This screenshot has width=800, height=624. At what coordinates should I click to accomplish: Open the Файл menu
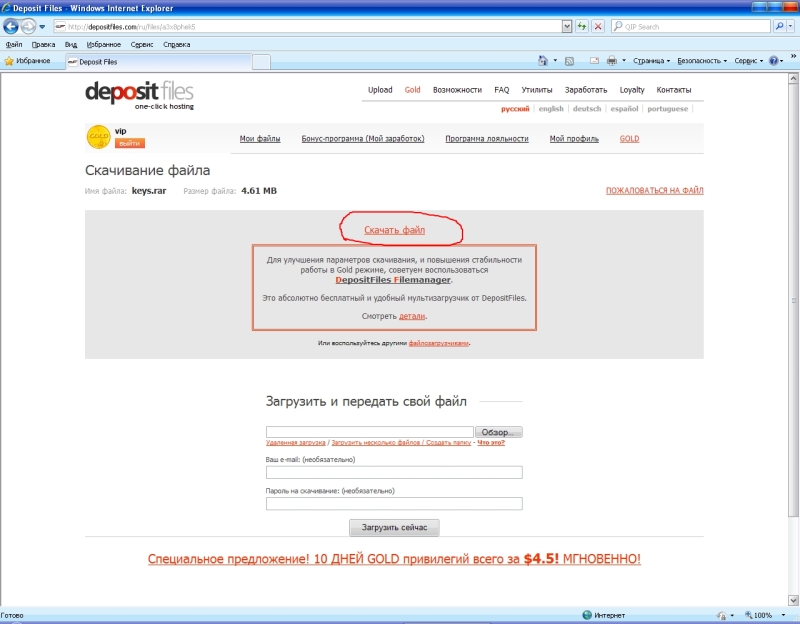[14, 44]
